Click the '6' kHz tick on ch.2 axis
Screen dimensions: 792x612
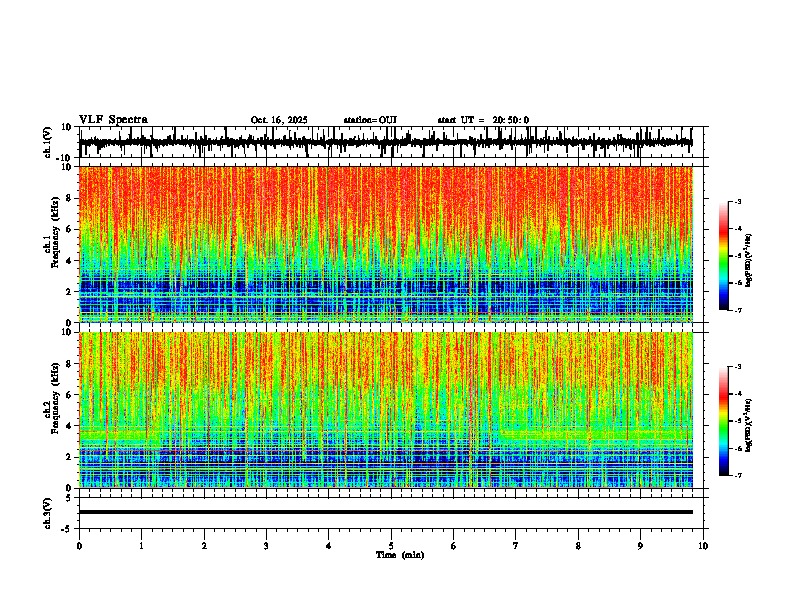coord(70,395)
